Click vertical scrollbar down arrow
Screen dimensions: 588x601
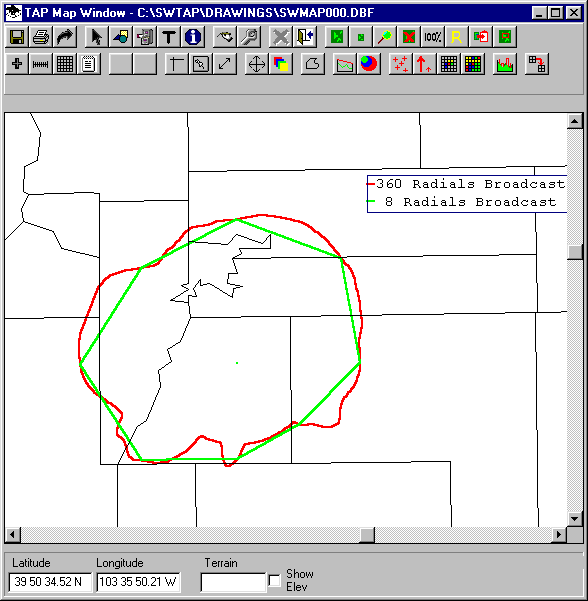(575, 519)
